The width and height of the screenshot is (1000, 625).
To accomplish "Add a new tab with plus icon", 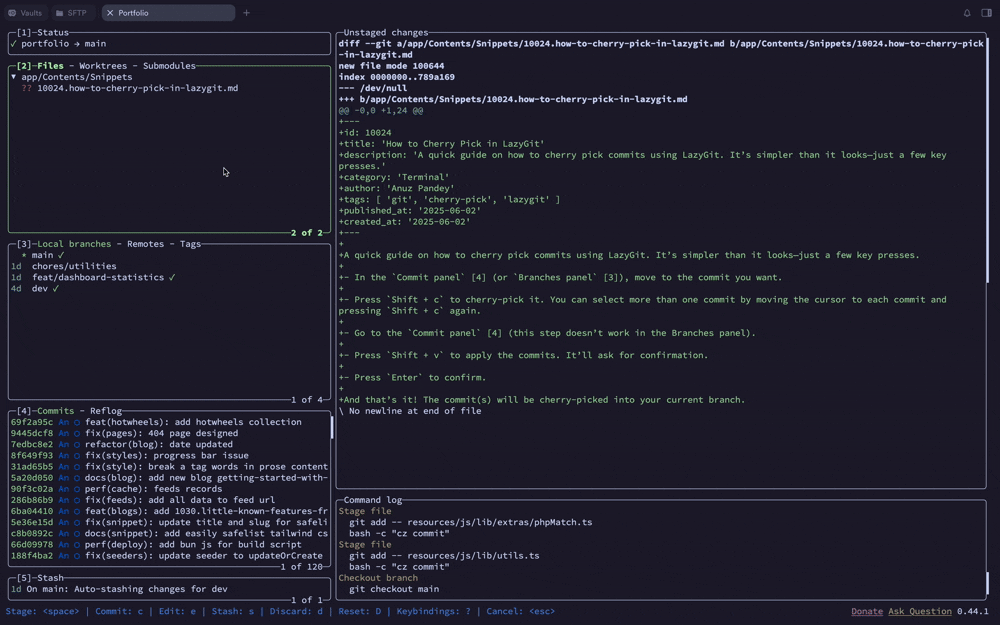I will [x=246, y=13].
